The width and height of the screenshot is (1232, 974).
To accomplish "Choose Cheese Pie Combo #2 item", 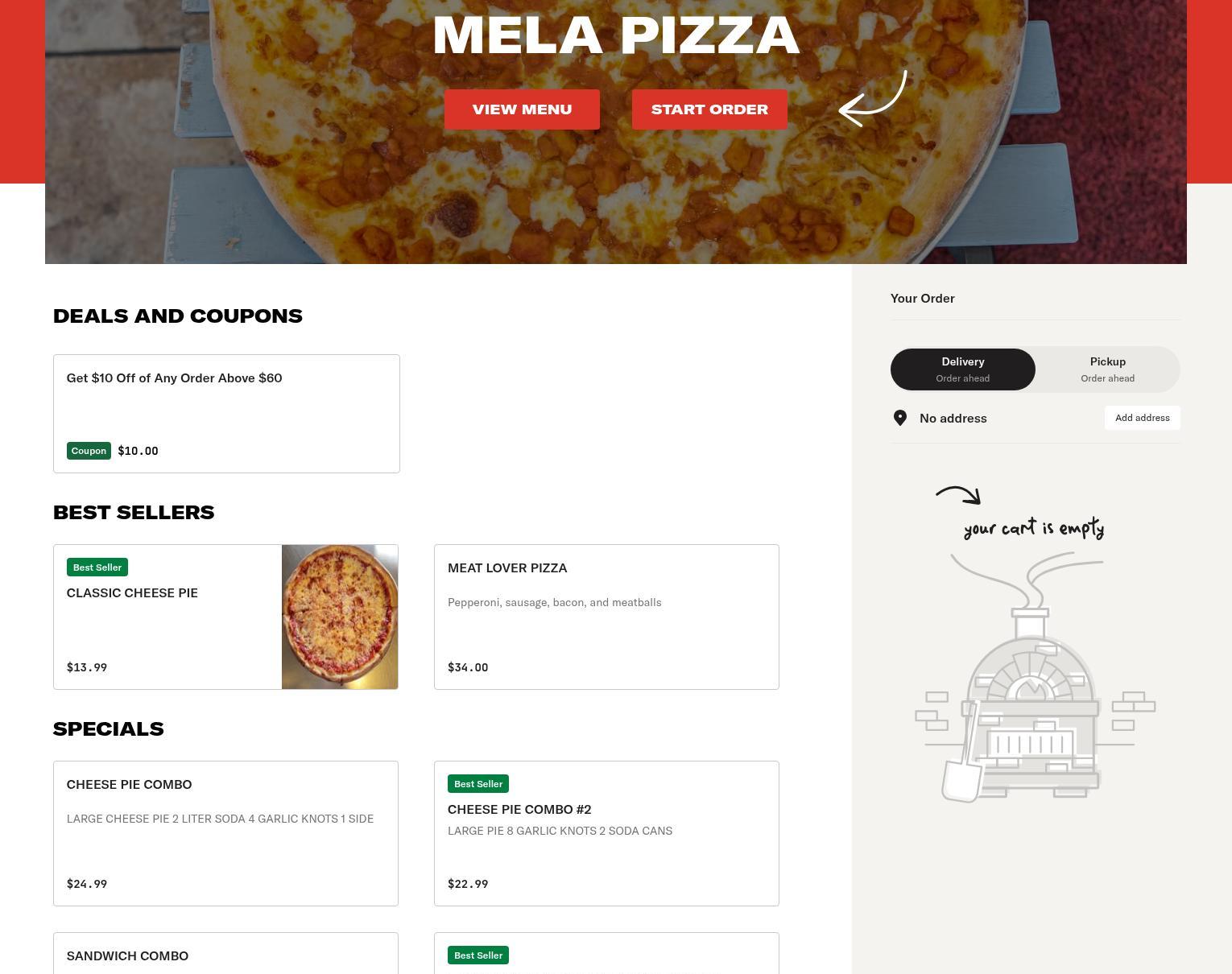I will [x=606, y=833].
